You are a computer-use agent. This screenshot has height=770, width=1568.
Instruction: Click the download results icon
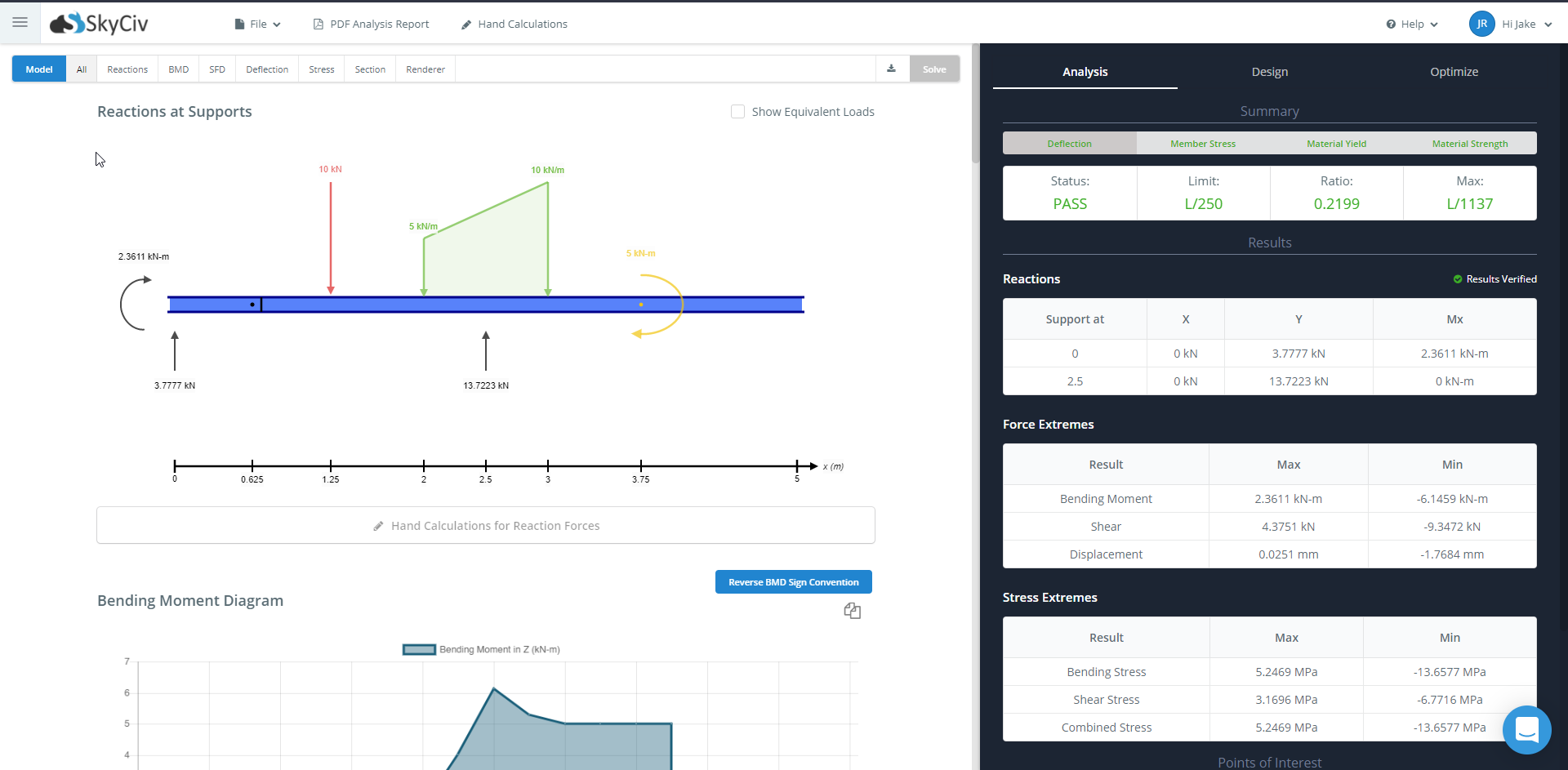pos(892,69)
